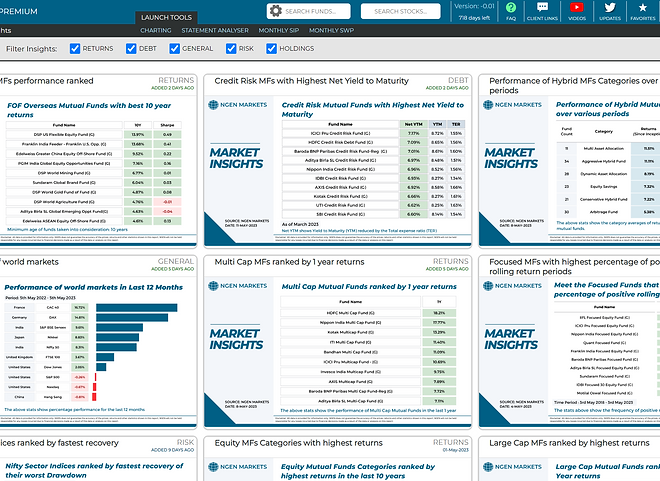Image resolution: width=660 pixels, height=481 pixels.
Task: Click 'Large Cap MFs ranked by highest returns' title
Action: 569,443
